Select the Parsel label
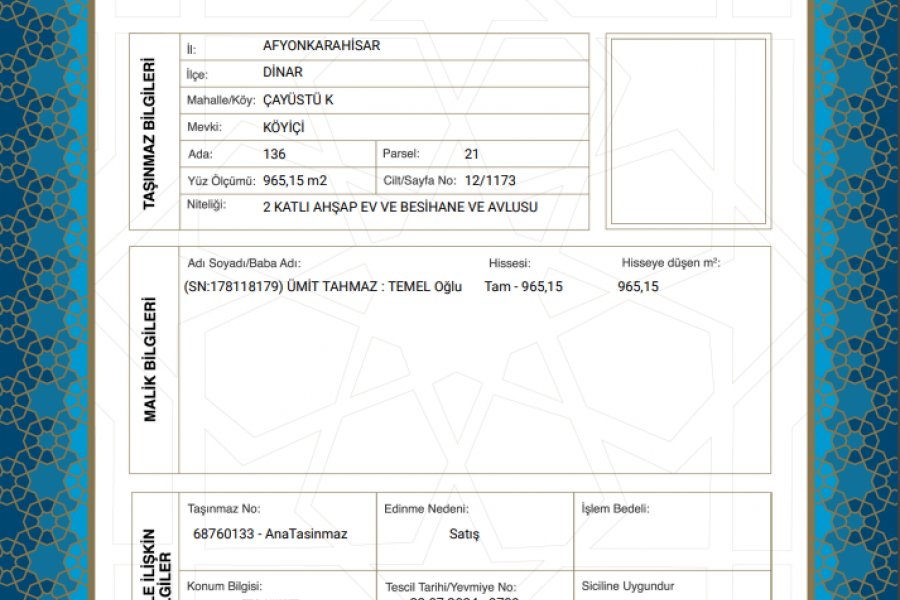Viewport: 900px width, 600px height. pyautogui.click(x=401, y=153)
